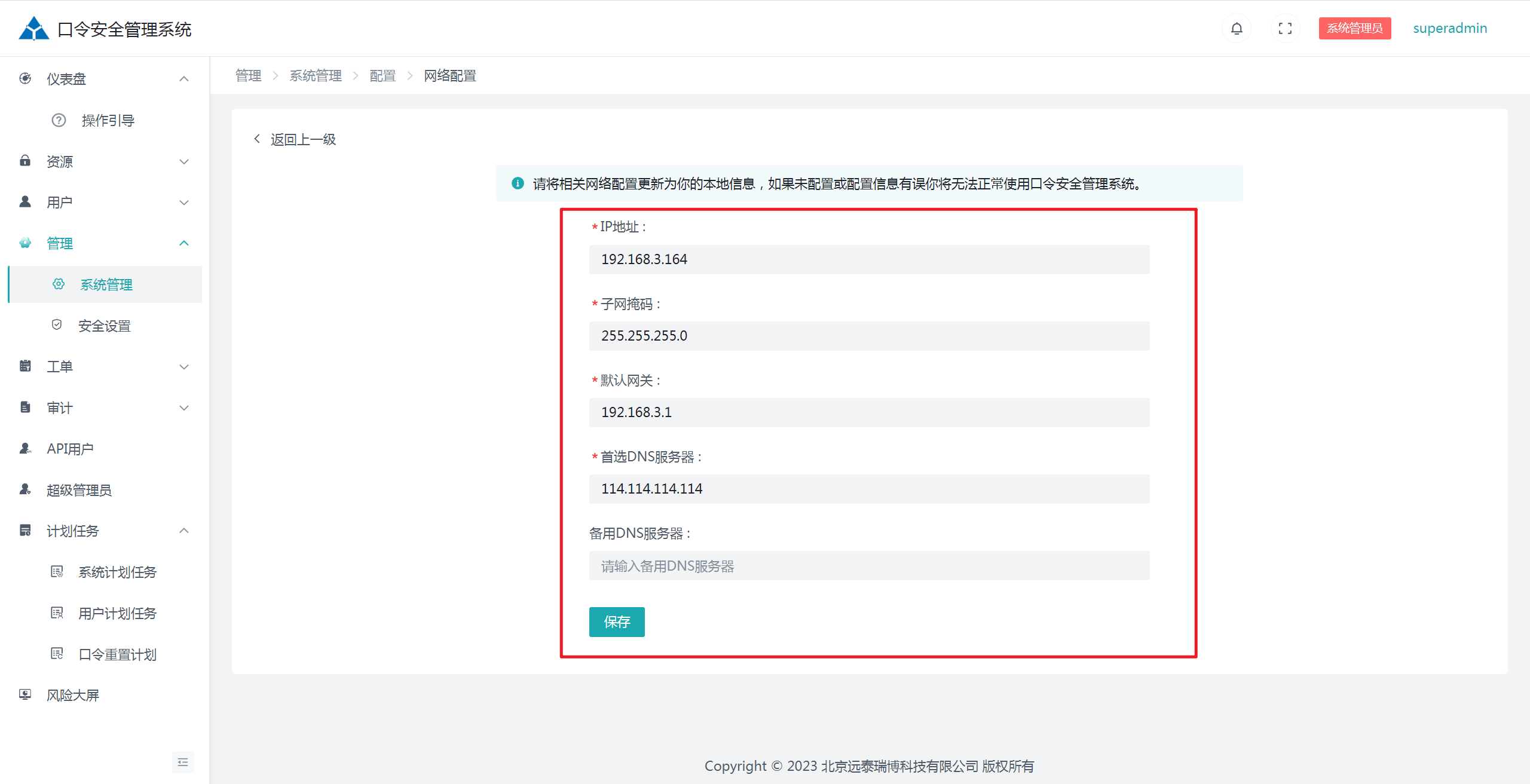Collapse the 计划任务 section chevron
This screenshot has width=1530, height=784.
pos(184,531)
